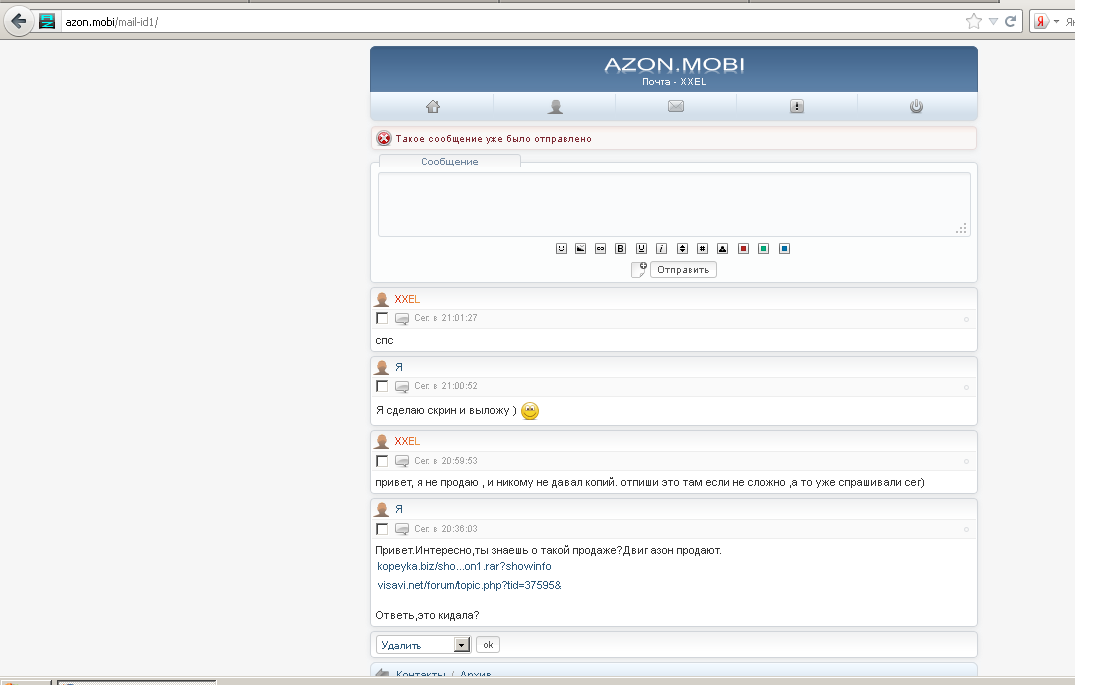Insert smiley from the editor toolbar

[561, 249]
